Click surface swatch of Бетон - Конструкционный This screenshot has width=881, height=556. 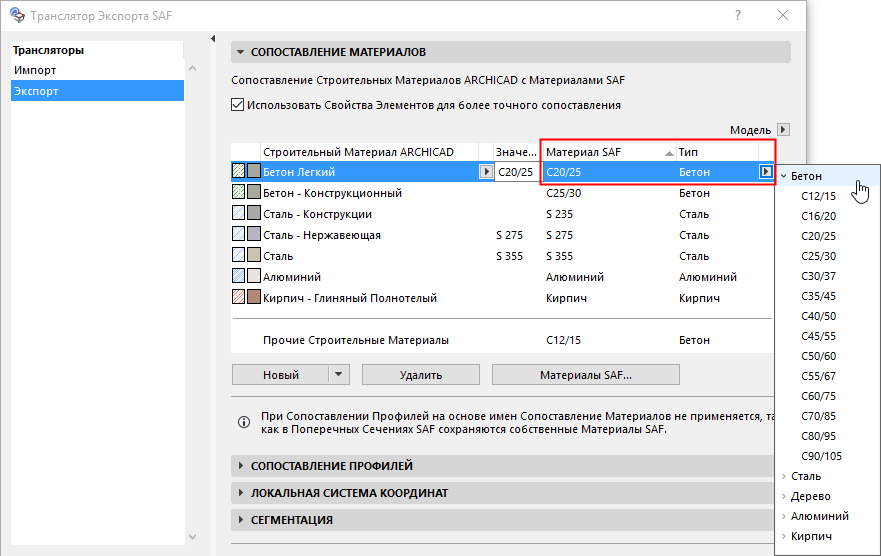point(254,193)
